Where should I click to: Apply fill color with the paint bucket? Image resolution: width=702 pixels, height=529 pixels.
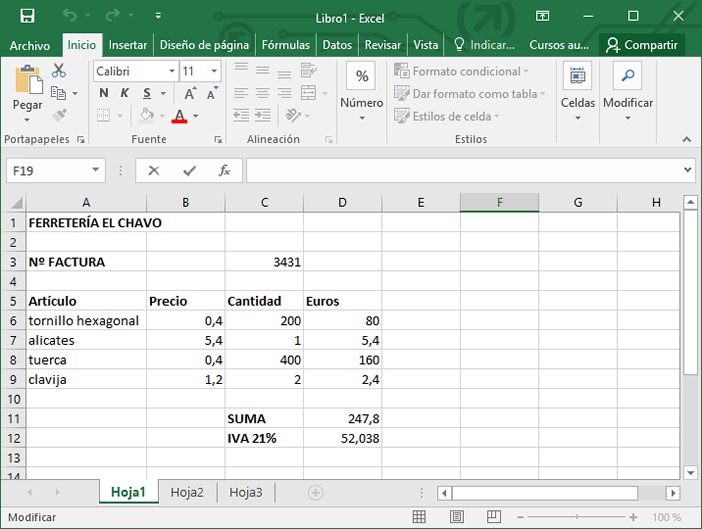[x=146, y=115]
